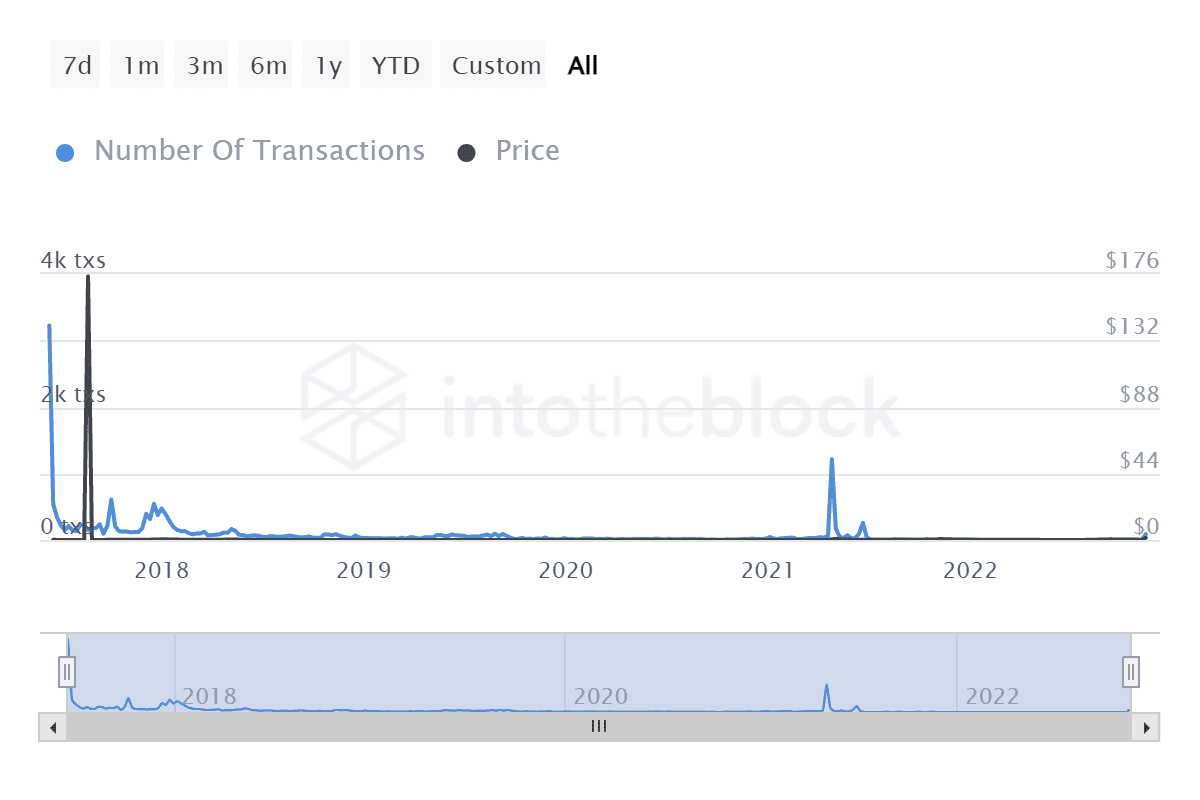Toggle the Number Of Transactions series

[x=258, y=150]
